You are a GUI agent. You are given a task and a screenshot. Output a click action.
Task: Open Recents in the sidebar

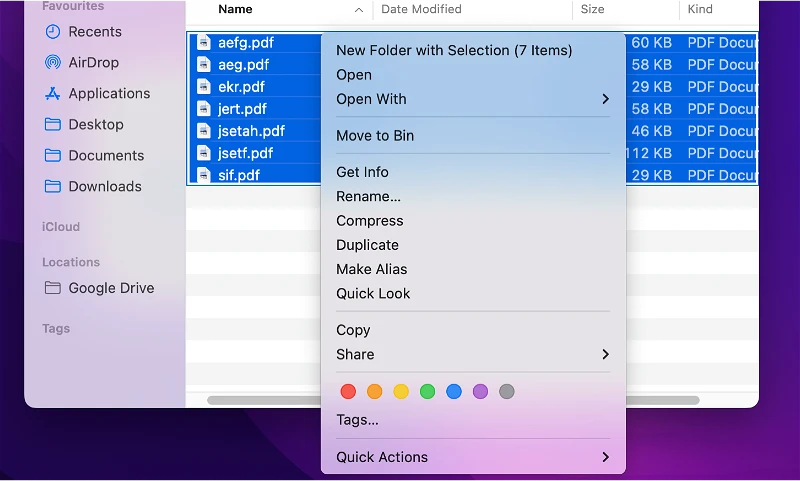(95, 32)
